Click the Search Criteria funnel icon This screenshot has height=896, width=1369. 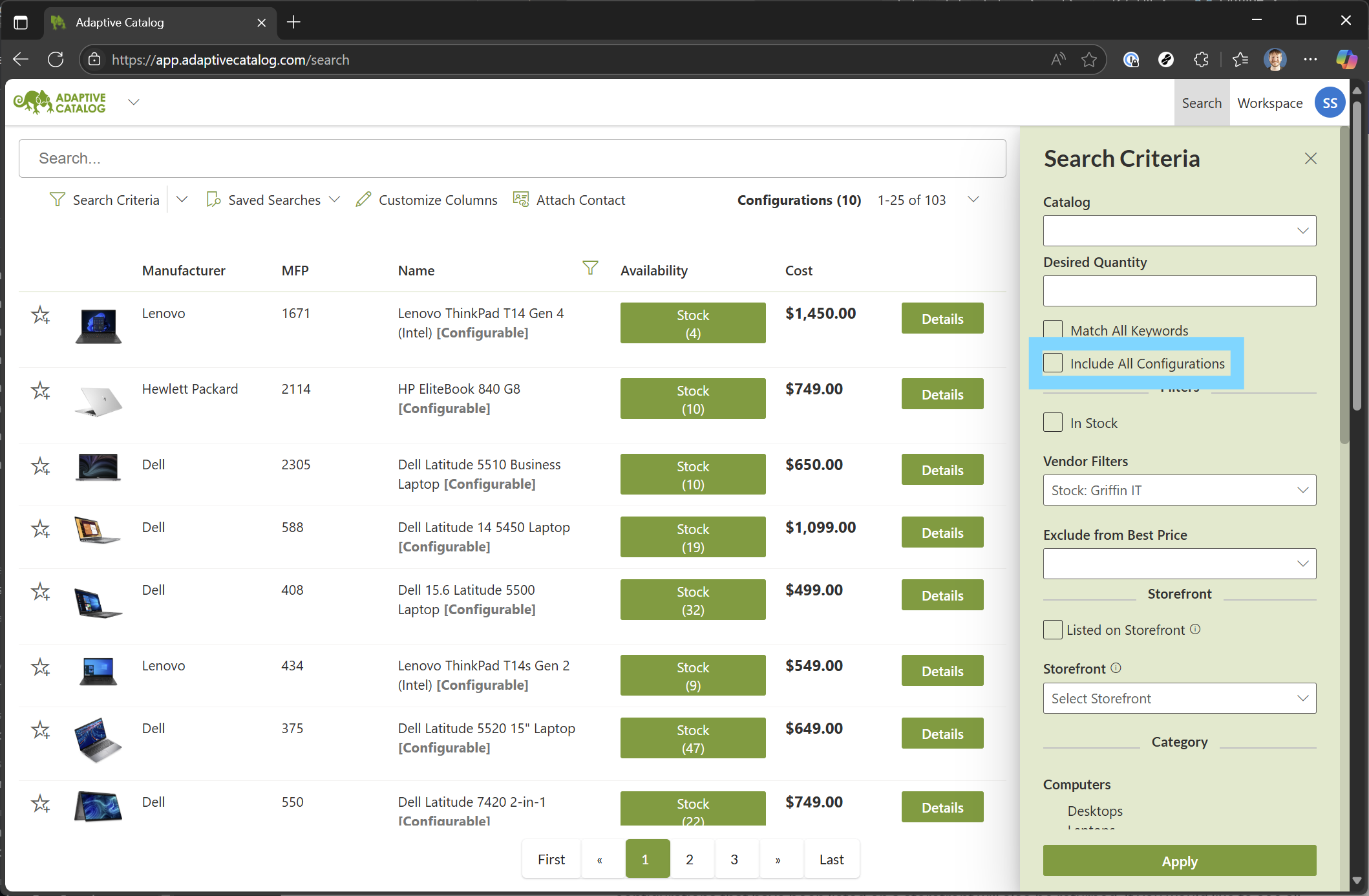tap(58, 200)
